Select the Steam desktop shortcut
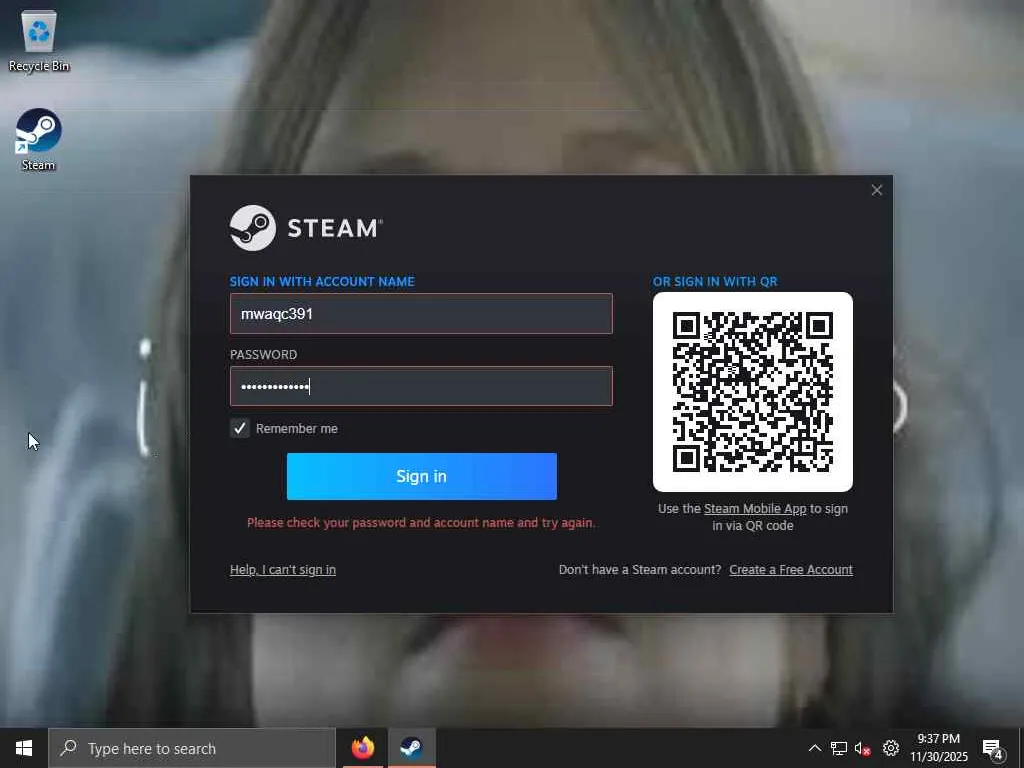The height and width of the screenshot is (768, 1024). point(39,140)
